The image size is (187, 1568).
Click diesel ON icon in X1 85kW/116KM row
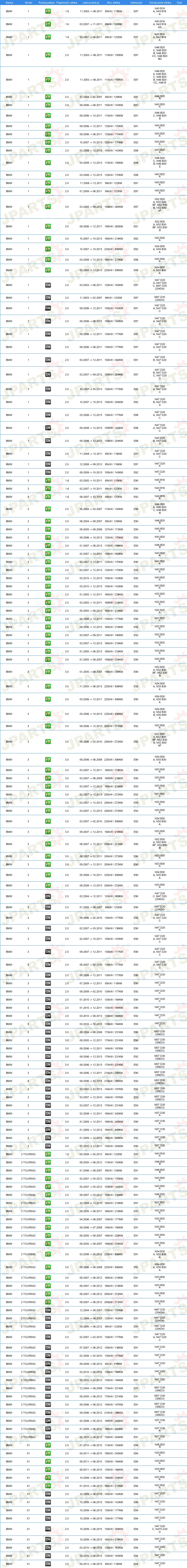tap(48, 1563)
